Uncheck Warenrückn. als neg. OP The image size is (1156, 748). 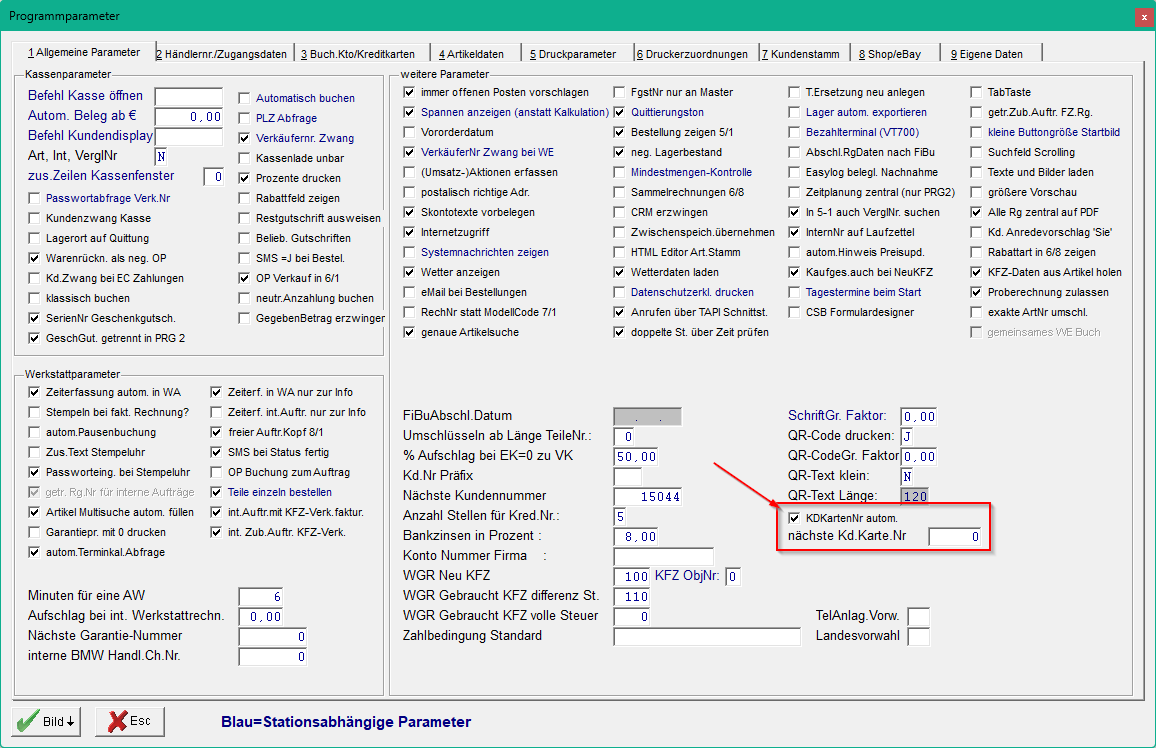[x=34, y=258]
